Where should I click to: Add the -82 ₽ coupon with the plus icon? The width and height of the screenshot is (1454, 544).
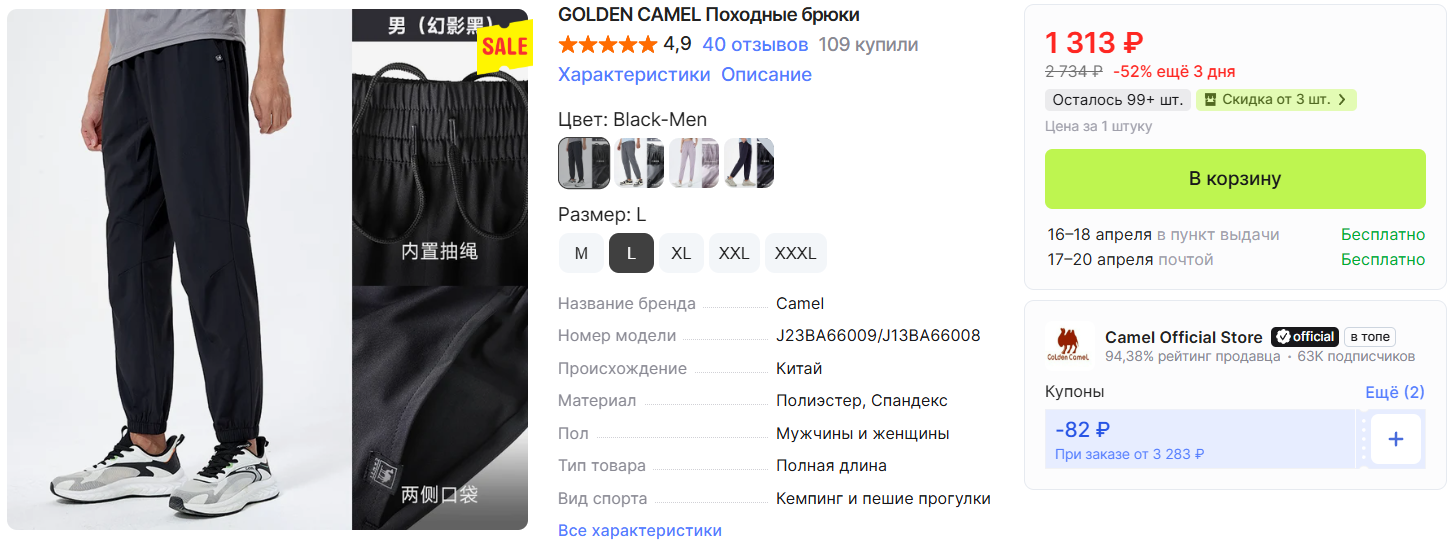tap(1396, 439)
